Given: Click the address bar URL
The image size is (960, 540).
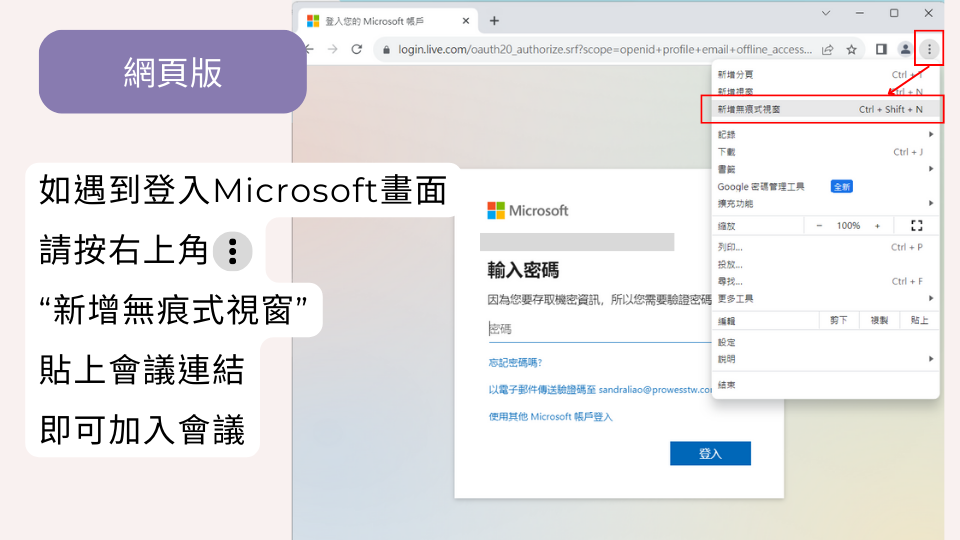Looking at the screenshot, I should tap(605, 50).
